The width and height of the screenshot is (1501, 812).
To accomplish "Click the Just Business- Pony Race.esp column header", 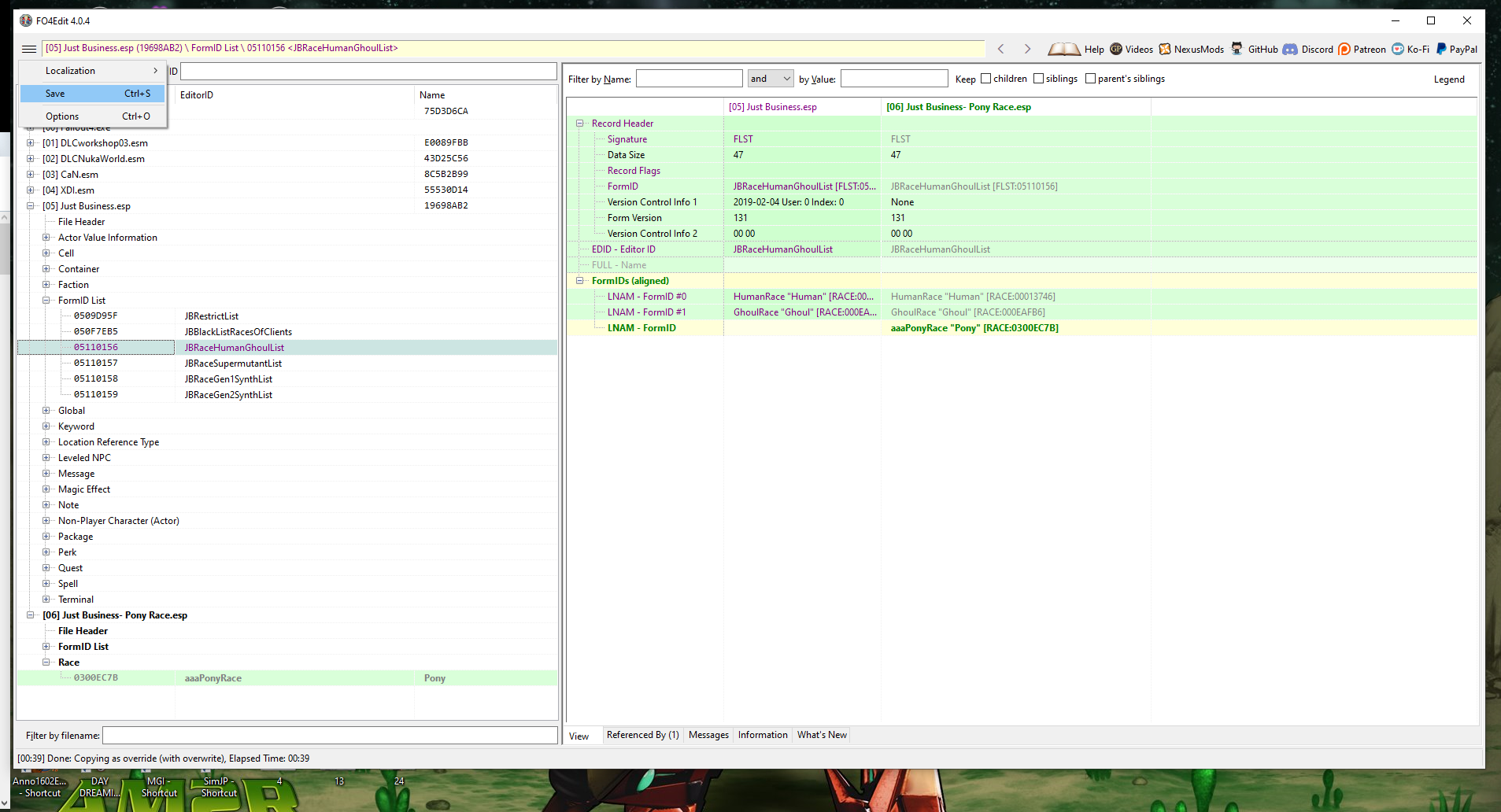I will tap(1015, 107).
